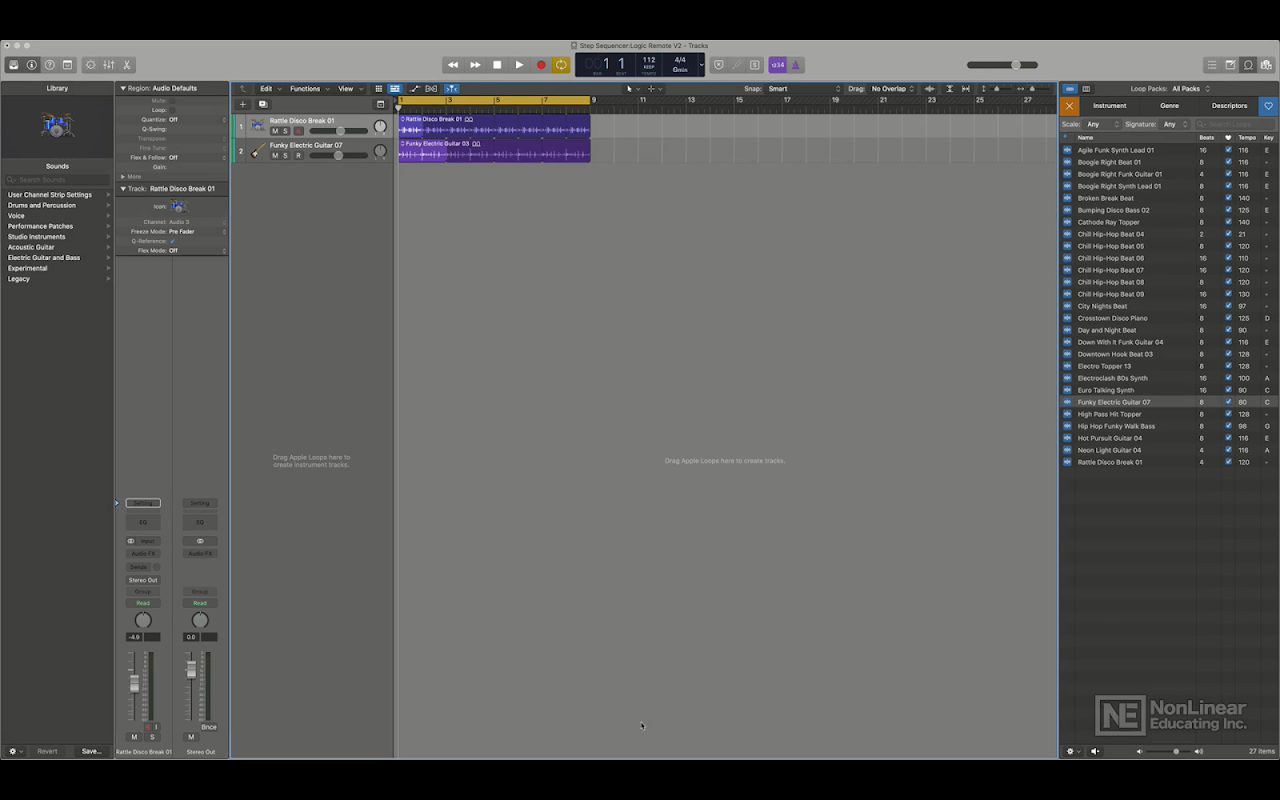Fast forward the transport

pos(475,65)
